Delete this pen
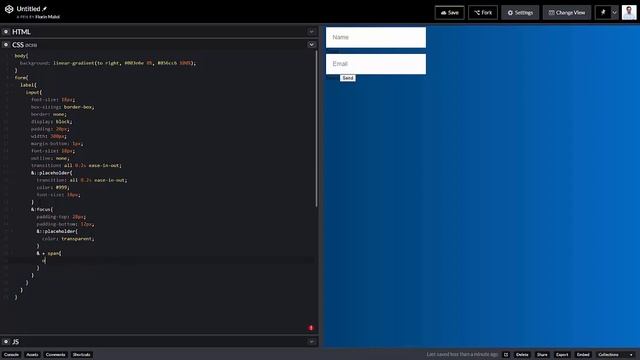The height and width of the screenshot is (360, 640). pos(522,354)
